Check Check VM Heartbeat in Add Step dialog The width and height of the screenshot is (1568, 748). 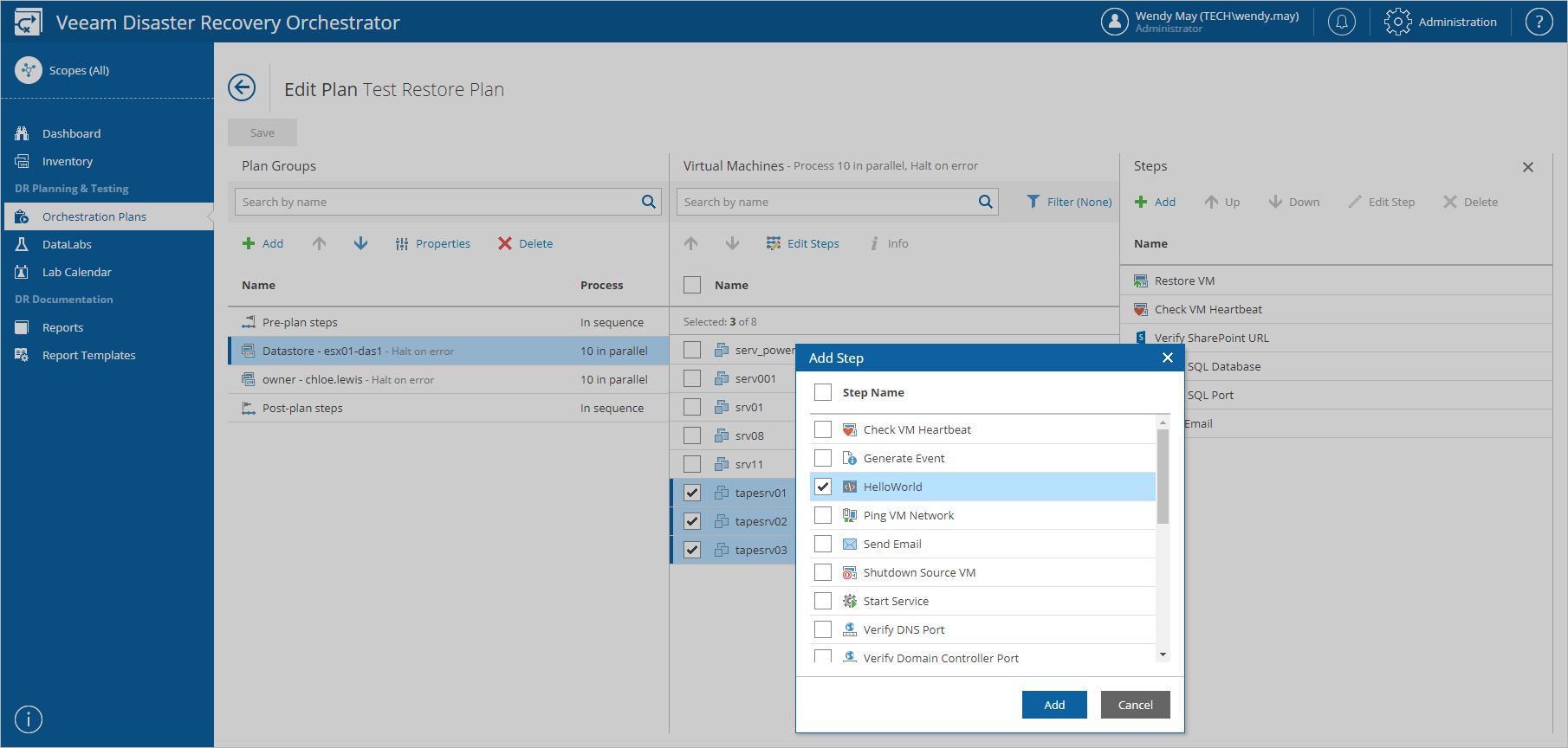coord(823,429)
